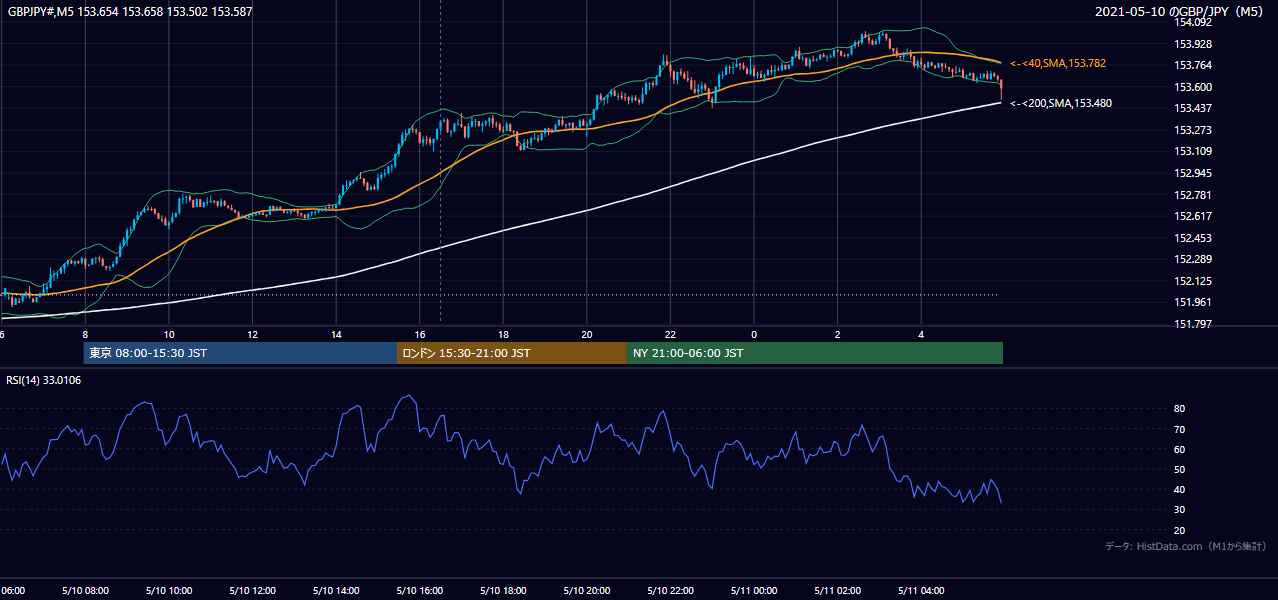
Task: Click RSI scale value 70
Action: point(1180,429)
